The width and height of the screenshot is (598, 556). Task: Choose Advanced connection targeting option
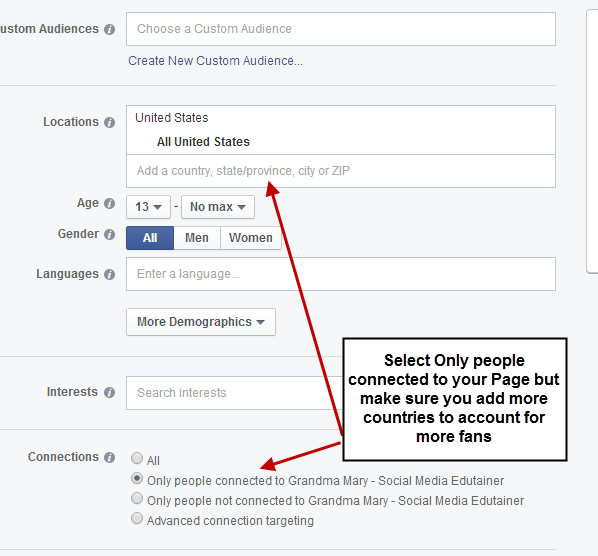click(x=137, y=519)
